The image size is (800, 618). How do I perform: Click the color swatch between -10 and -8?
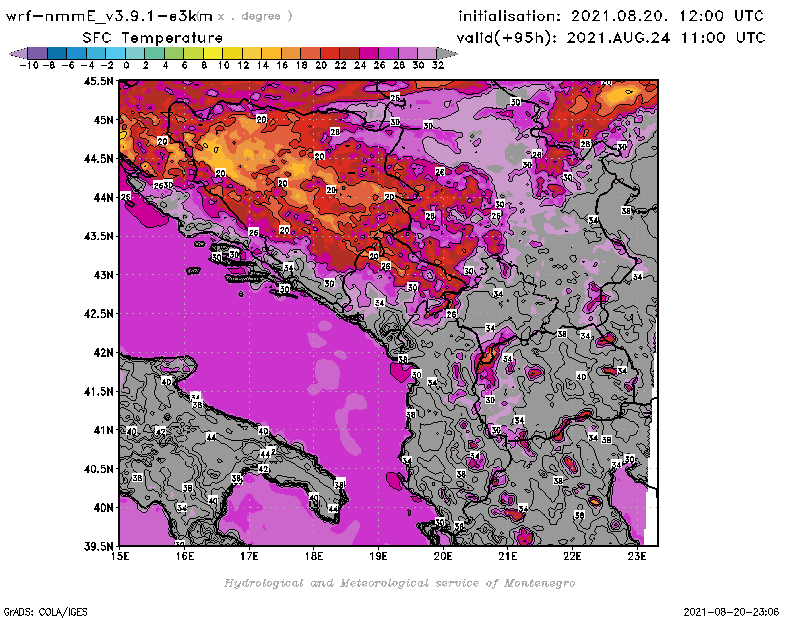click(x=38, y=54)
